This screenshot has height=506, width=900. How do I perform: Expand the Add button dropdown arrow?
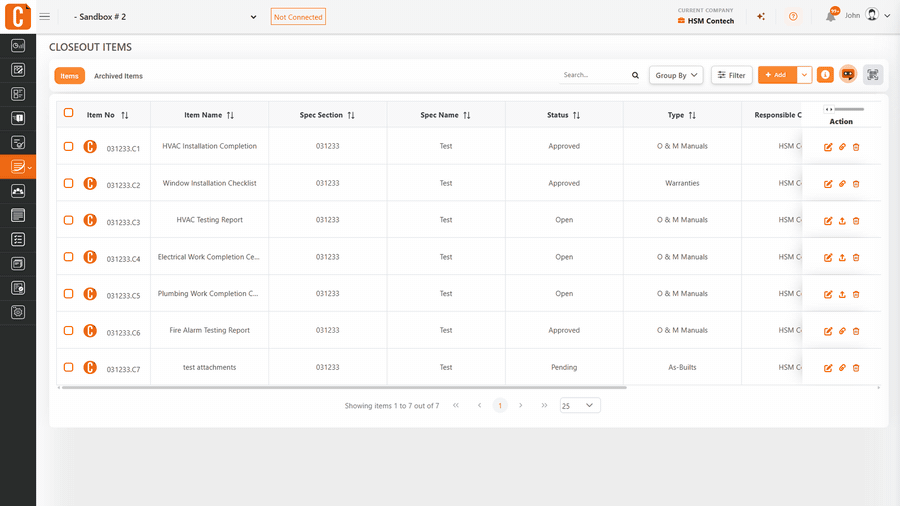pyautogui.click(x=804, y=75)
